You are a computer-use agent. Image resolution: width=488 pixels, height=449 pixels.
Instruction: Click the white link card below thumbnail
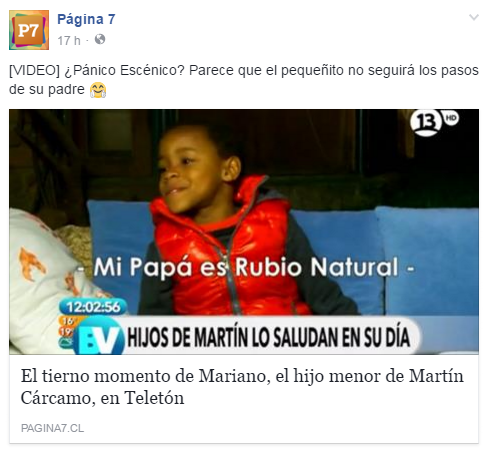244,399
